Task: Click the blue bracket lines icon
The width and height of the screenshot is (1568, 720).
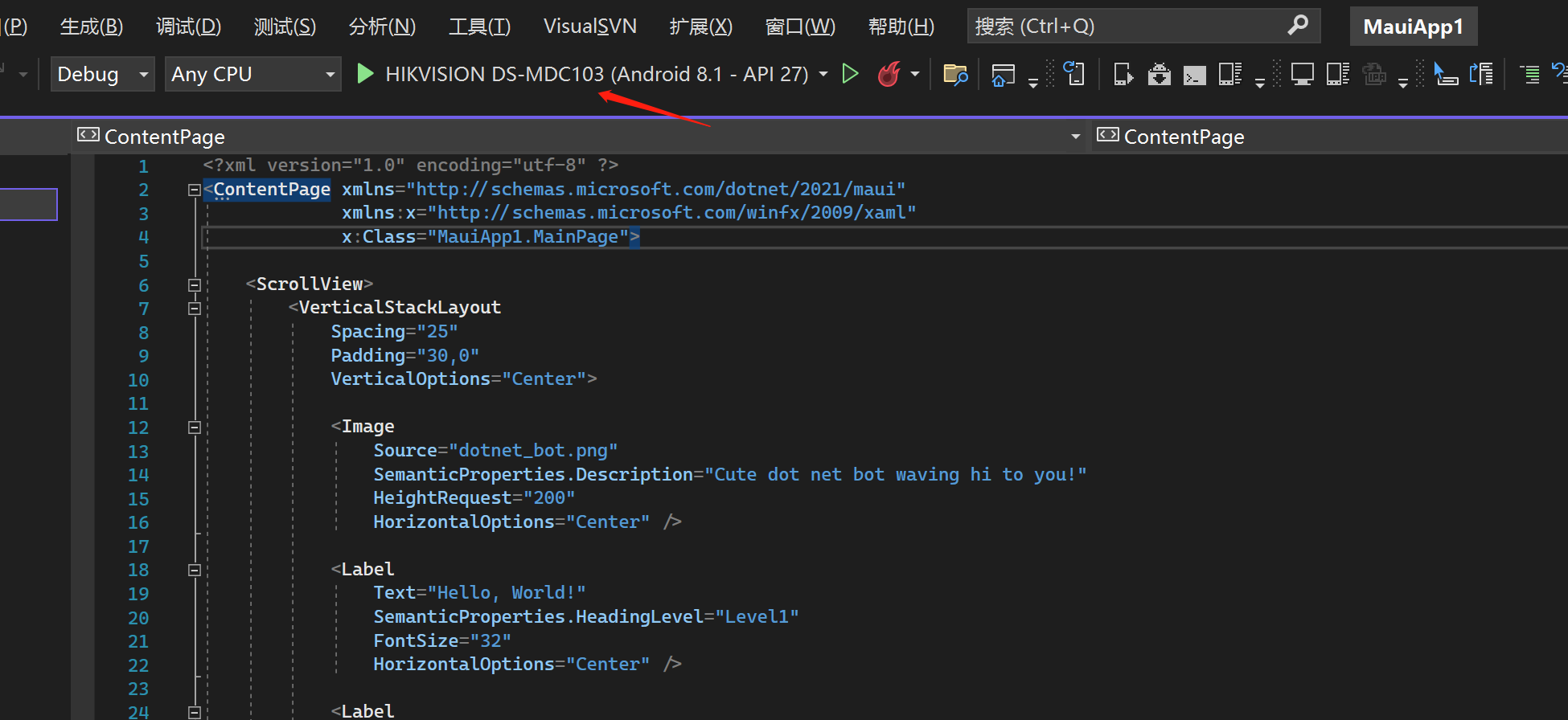Action: (1481, 74)
